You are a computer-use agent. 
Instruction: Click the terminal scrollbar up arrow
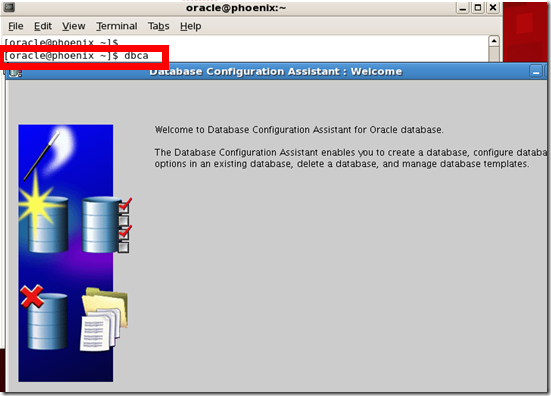click(x=494, y=41)
